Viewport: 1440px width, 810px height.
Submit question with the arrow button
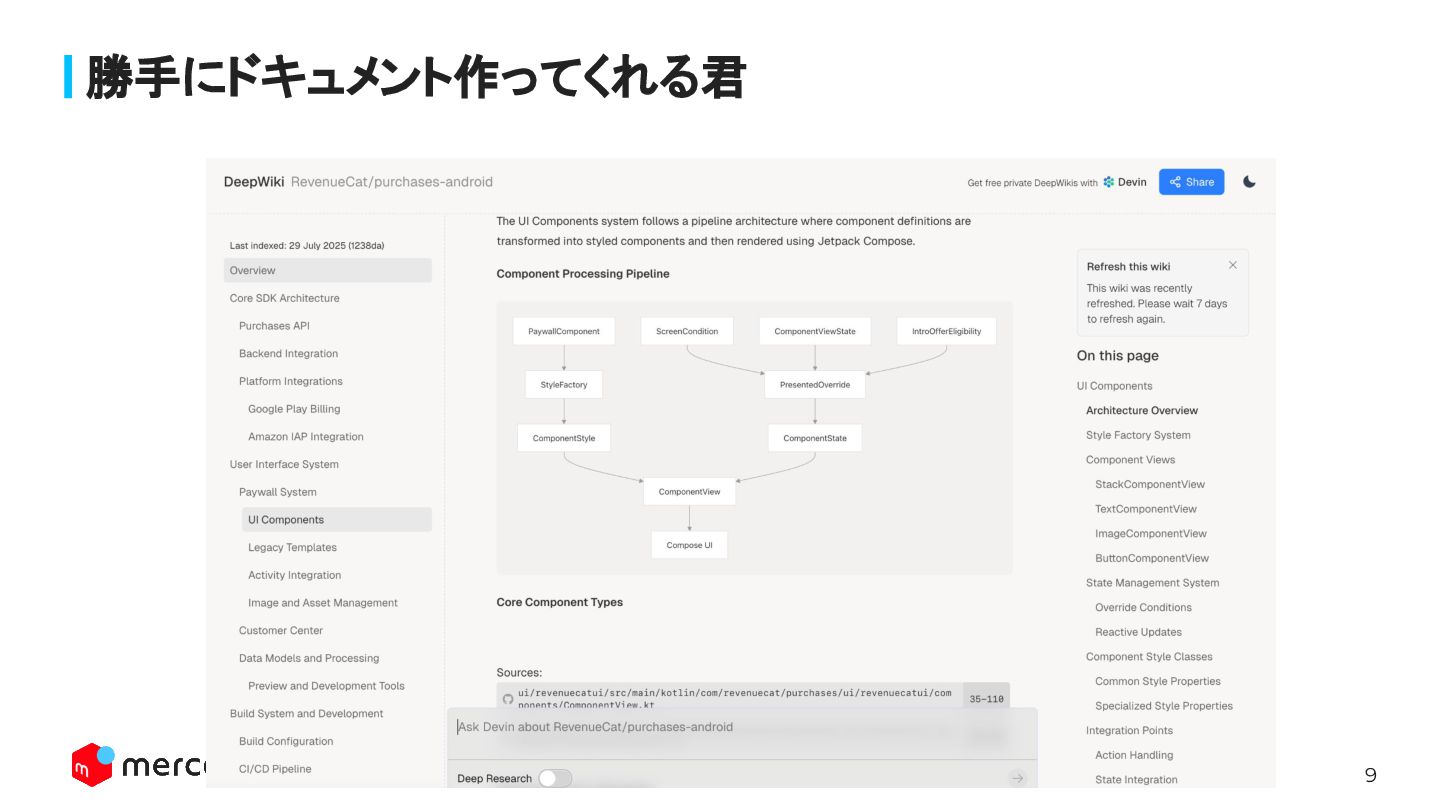[x=1017, y=778]
